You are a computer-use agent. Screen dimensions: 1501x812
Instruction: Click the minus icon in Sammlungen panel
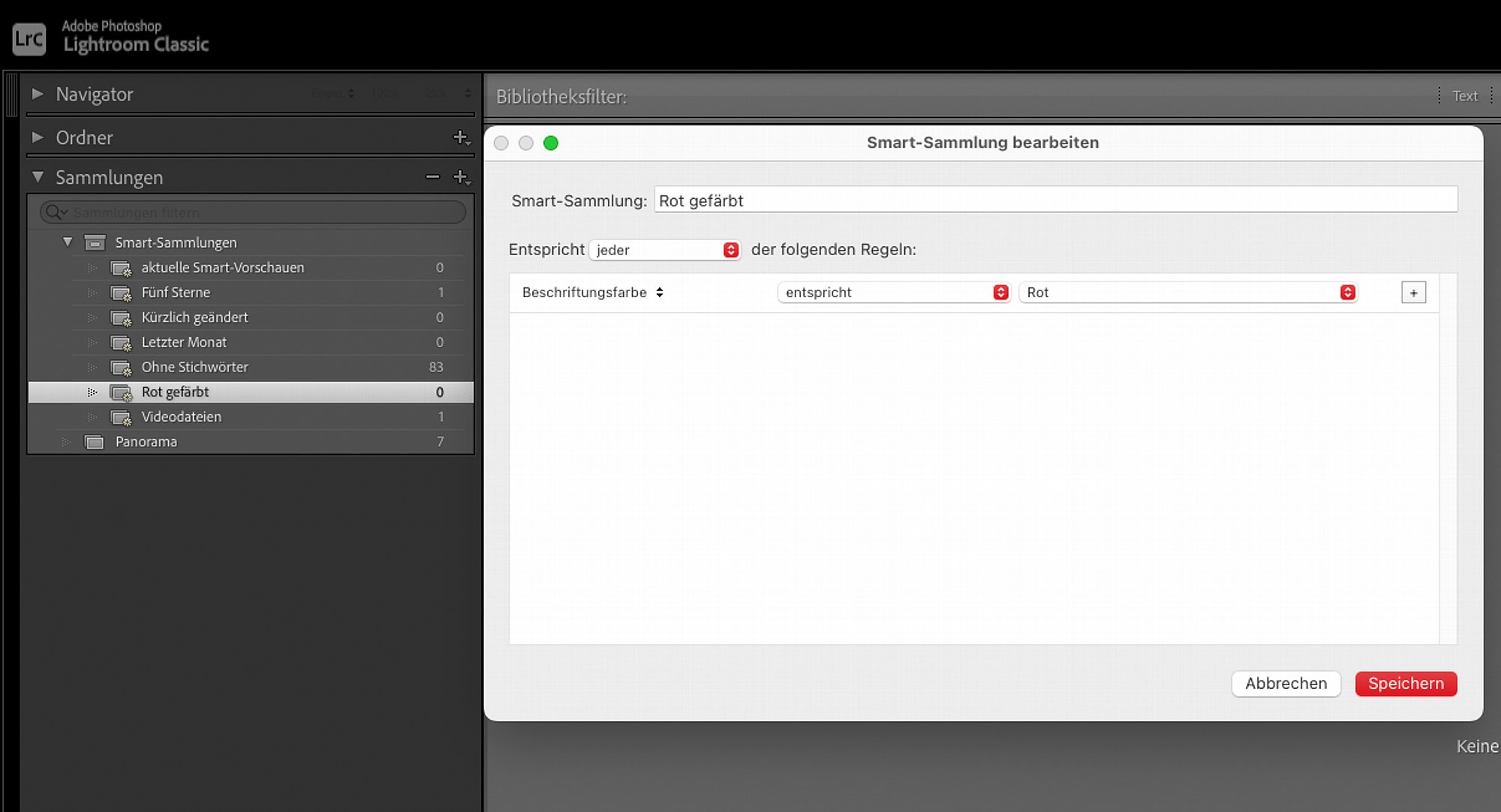click(x=432, y=177)
